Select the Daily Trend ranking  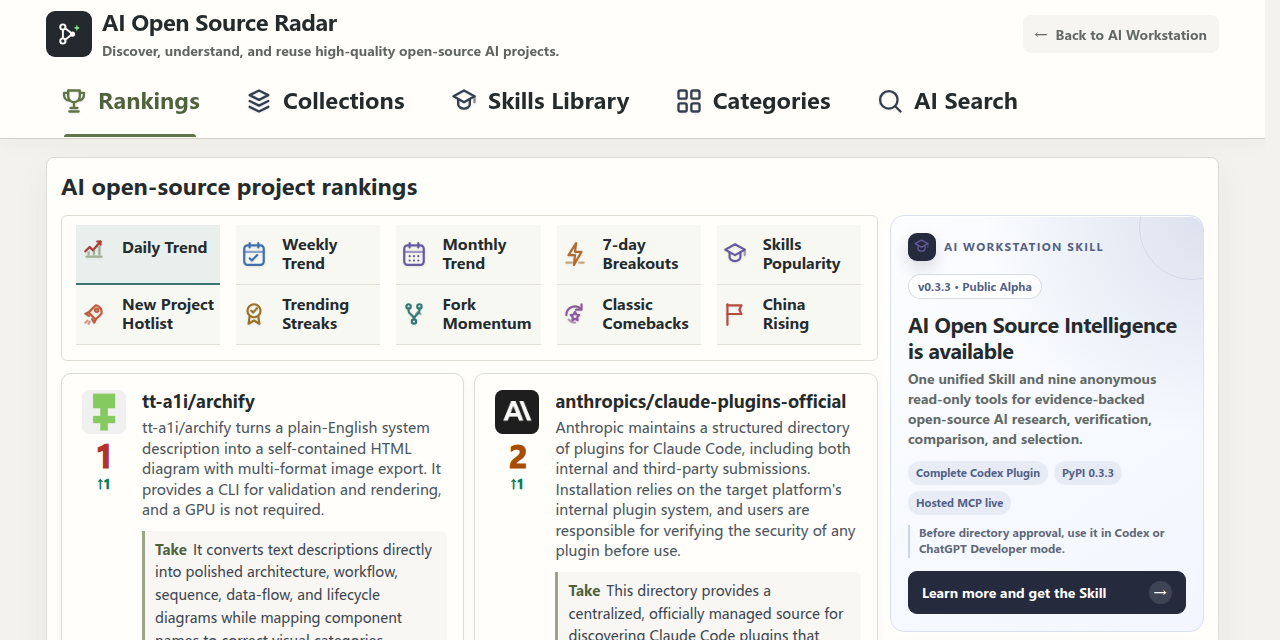[148, 254]
